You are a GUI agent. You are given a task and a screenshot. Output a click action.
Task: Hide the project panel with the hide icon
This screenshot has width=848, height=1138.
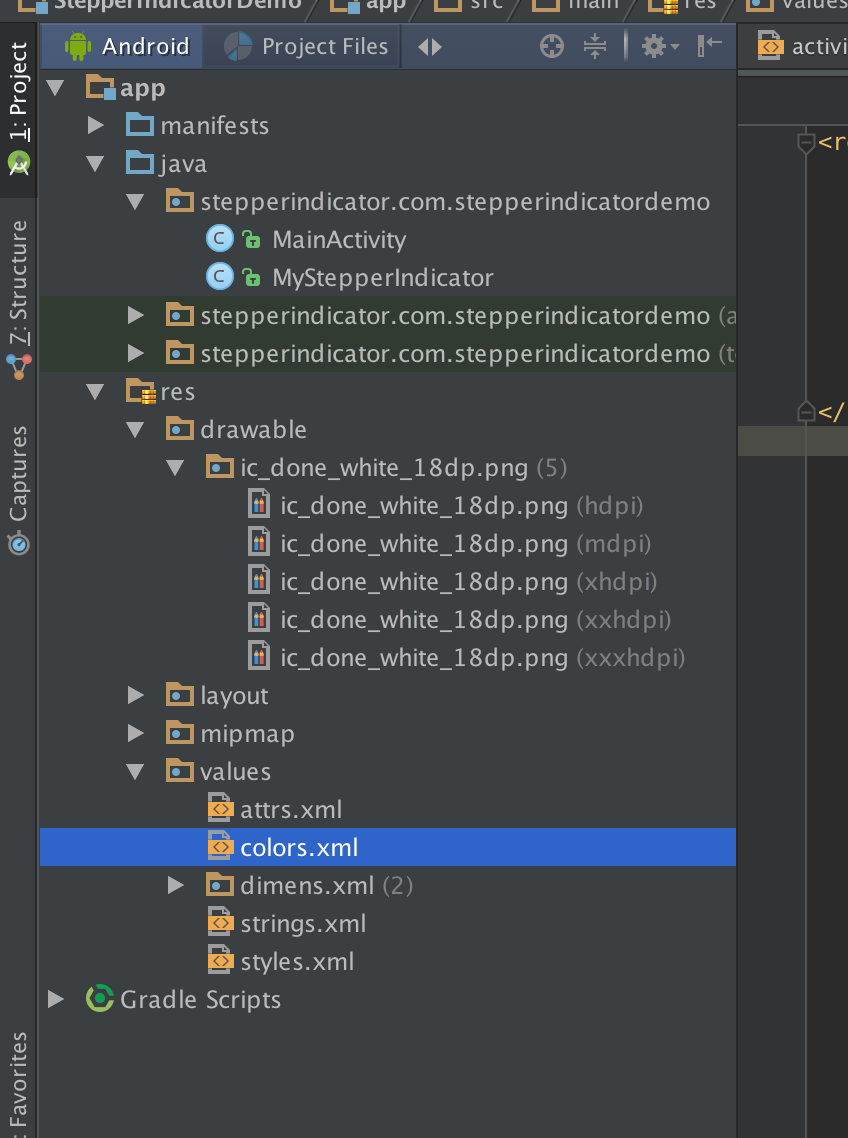click(x=710, y=46)
